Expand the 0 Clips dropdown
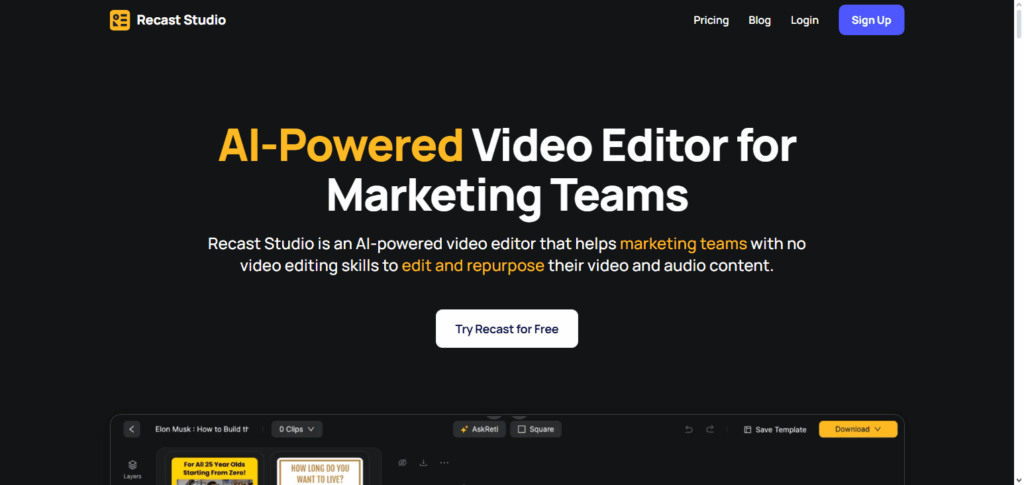1024x485 pixels. click(x=296, y=429)
